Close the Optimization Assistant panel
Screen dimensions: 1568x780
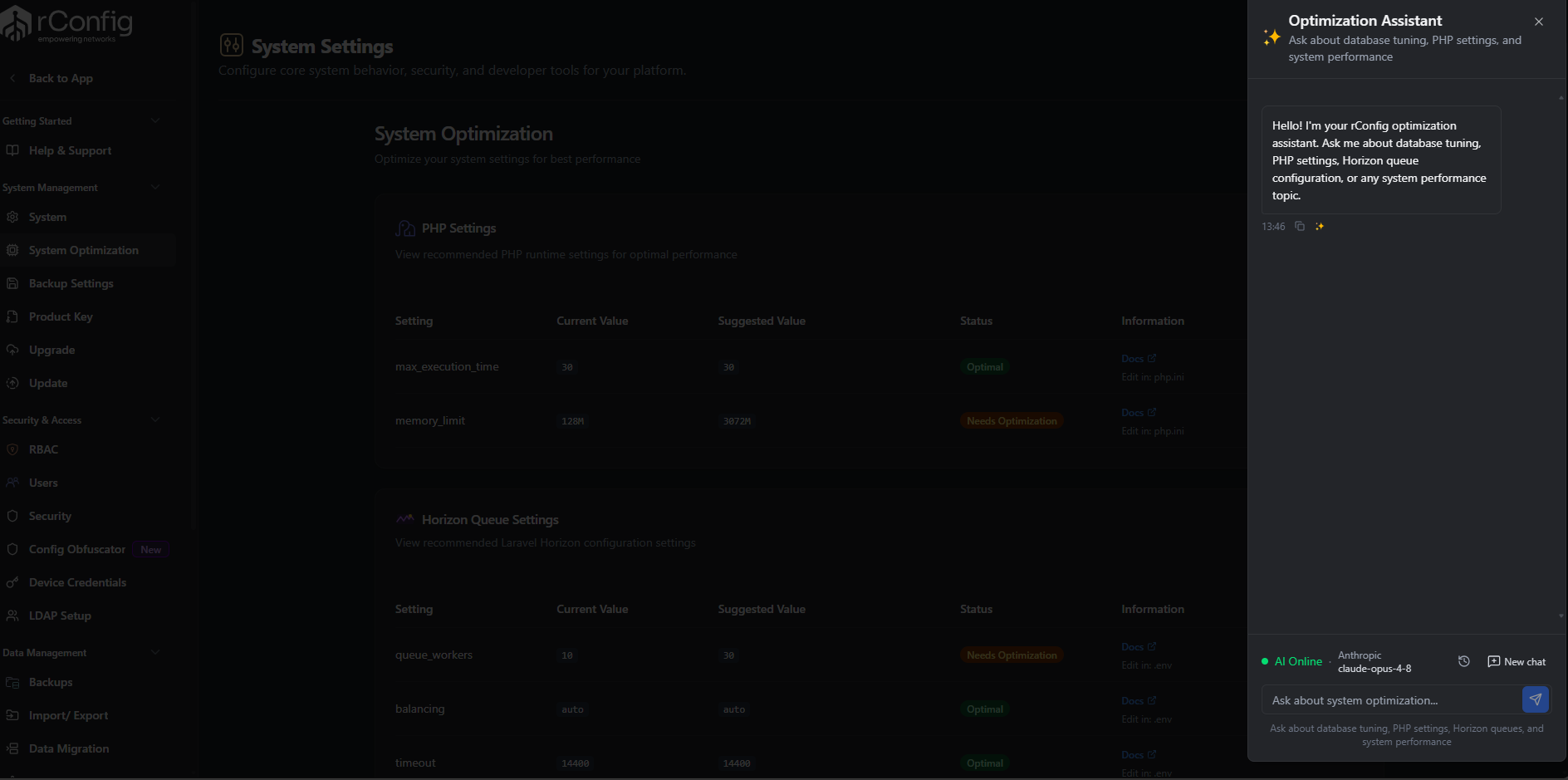point(1539,22)
